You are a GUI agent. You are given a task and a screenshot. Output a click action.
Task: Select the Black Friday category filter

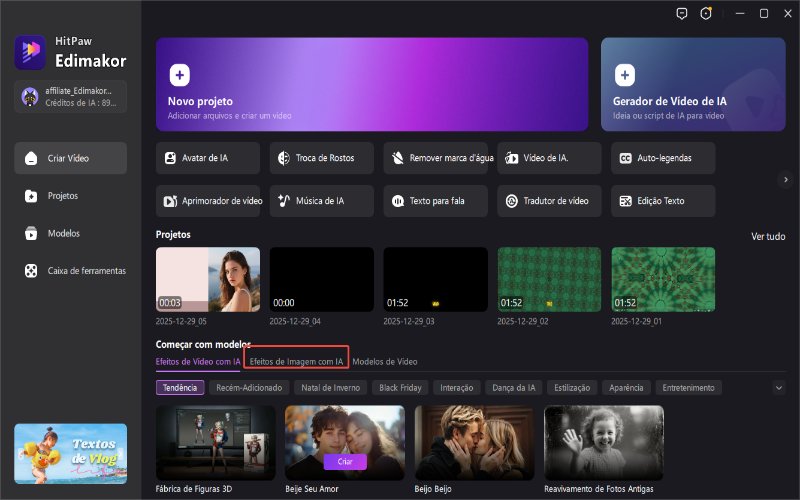click(x=402, y=387)
